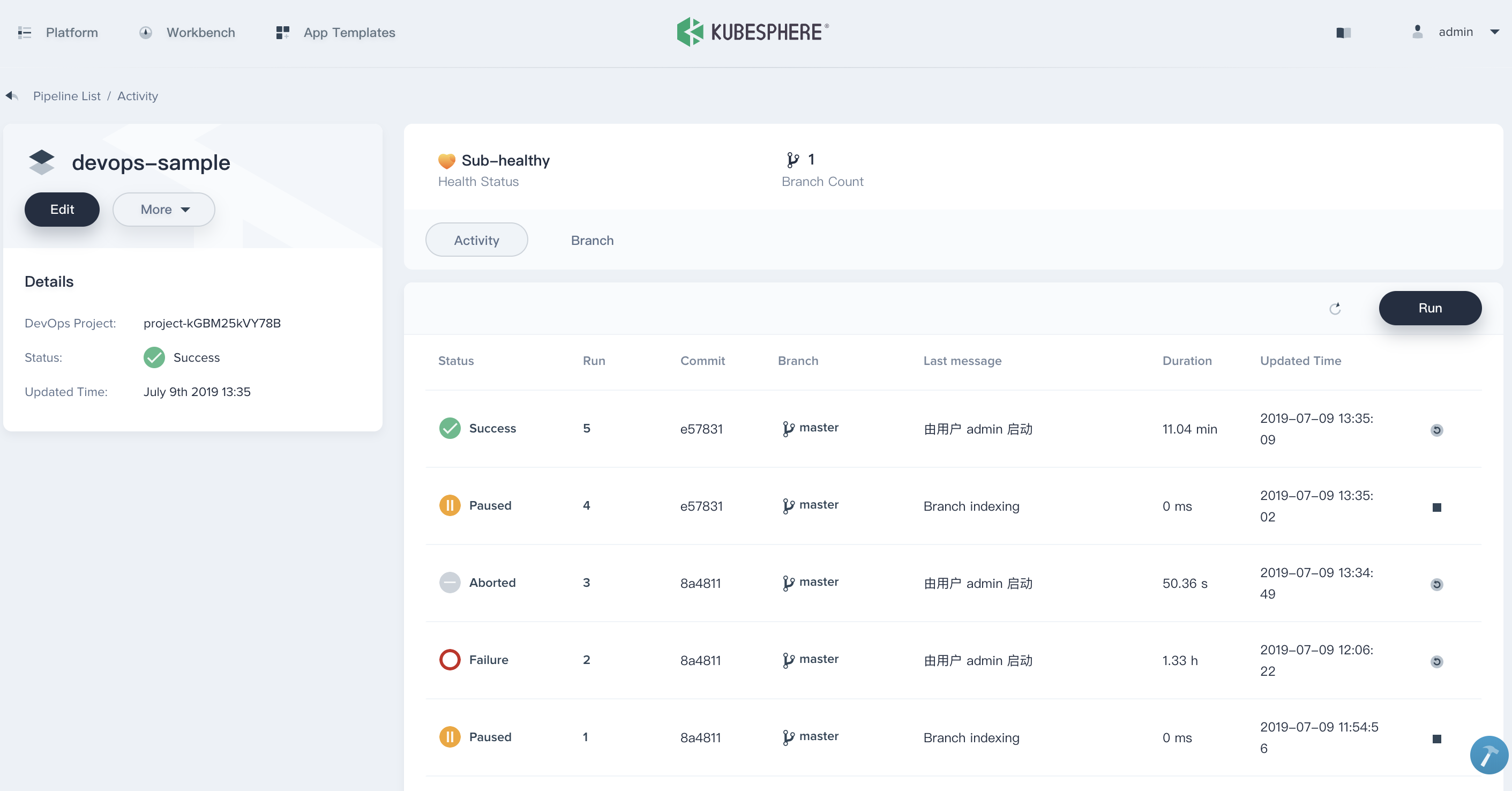The image size is (1512, 791).
Task: Rerun the Failure run 2
Action: point(1436,661)
